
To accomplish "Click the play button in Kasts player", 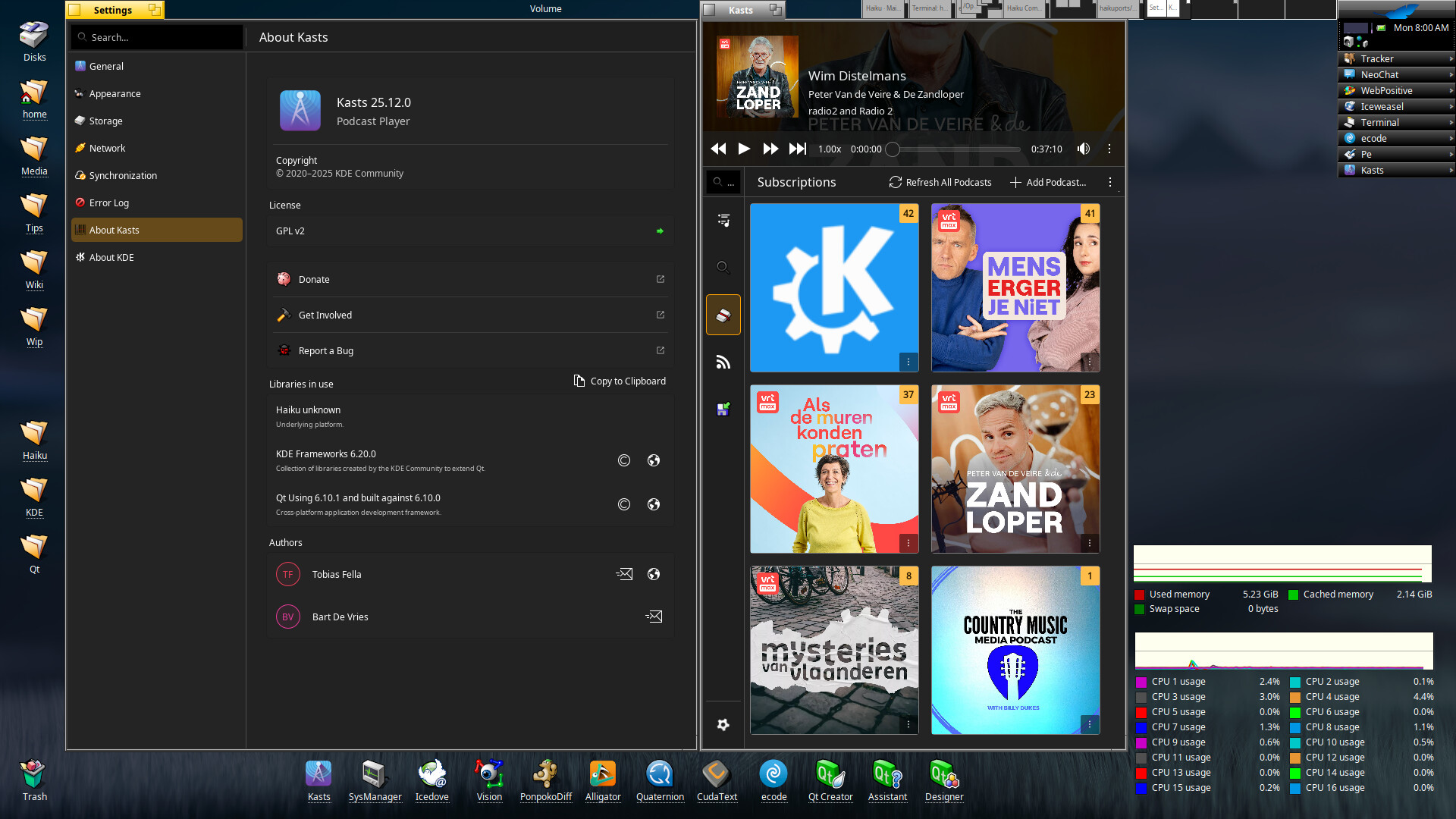I will [x=744, y=149].
